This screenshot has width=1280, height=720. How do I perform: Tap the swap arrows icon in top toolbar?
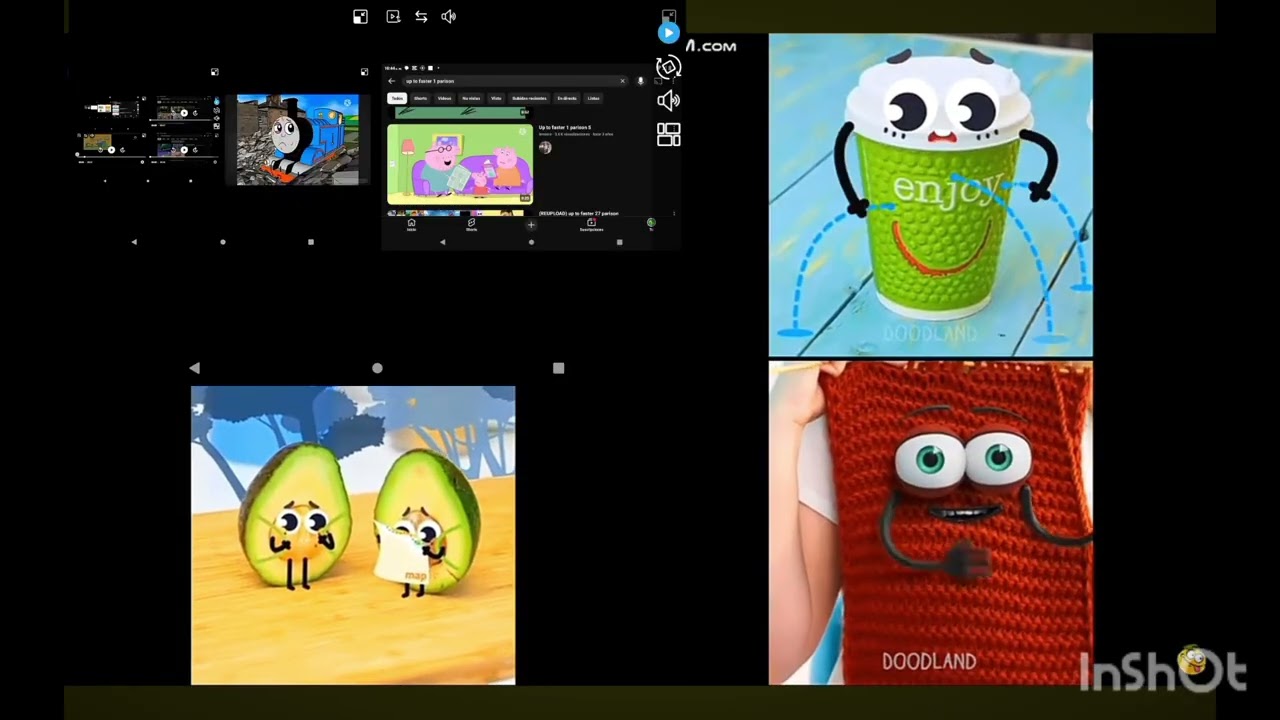coord(421,17)
